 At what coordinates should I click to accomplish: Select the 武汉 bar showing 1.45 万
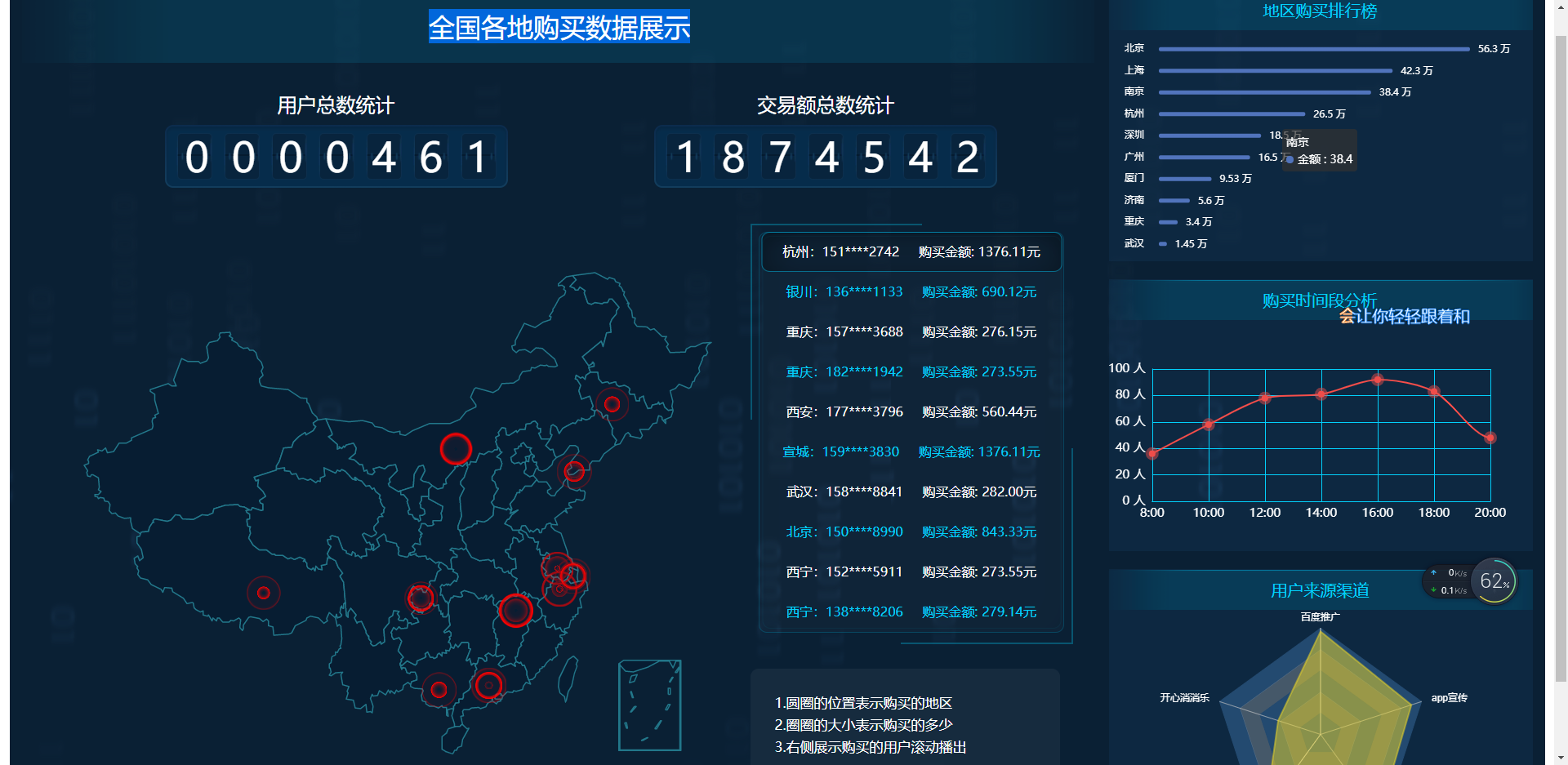(x=1163, y=243)
